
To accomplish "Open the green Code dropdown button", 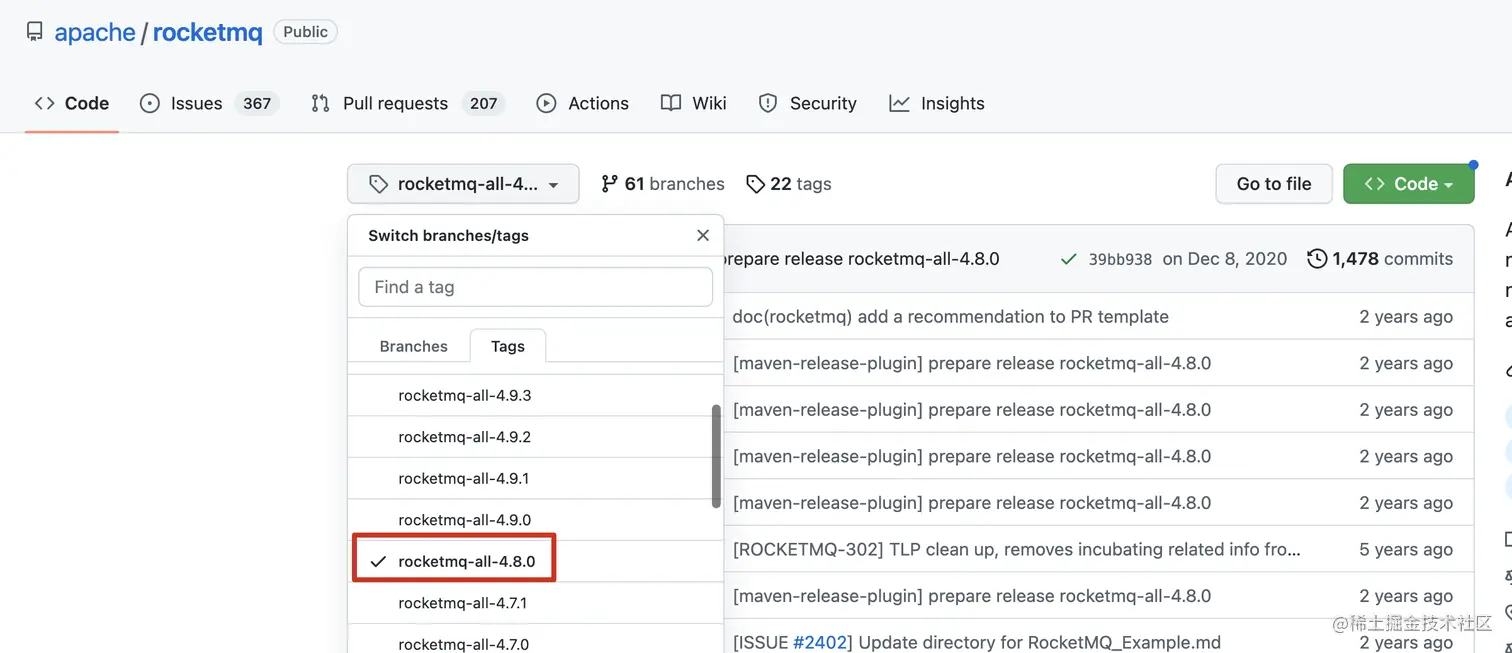I will 1408,184.
